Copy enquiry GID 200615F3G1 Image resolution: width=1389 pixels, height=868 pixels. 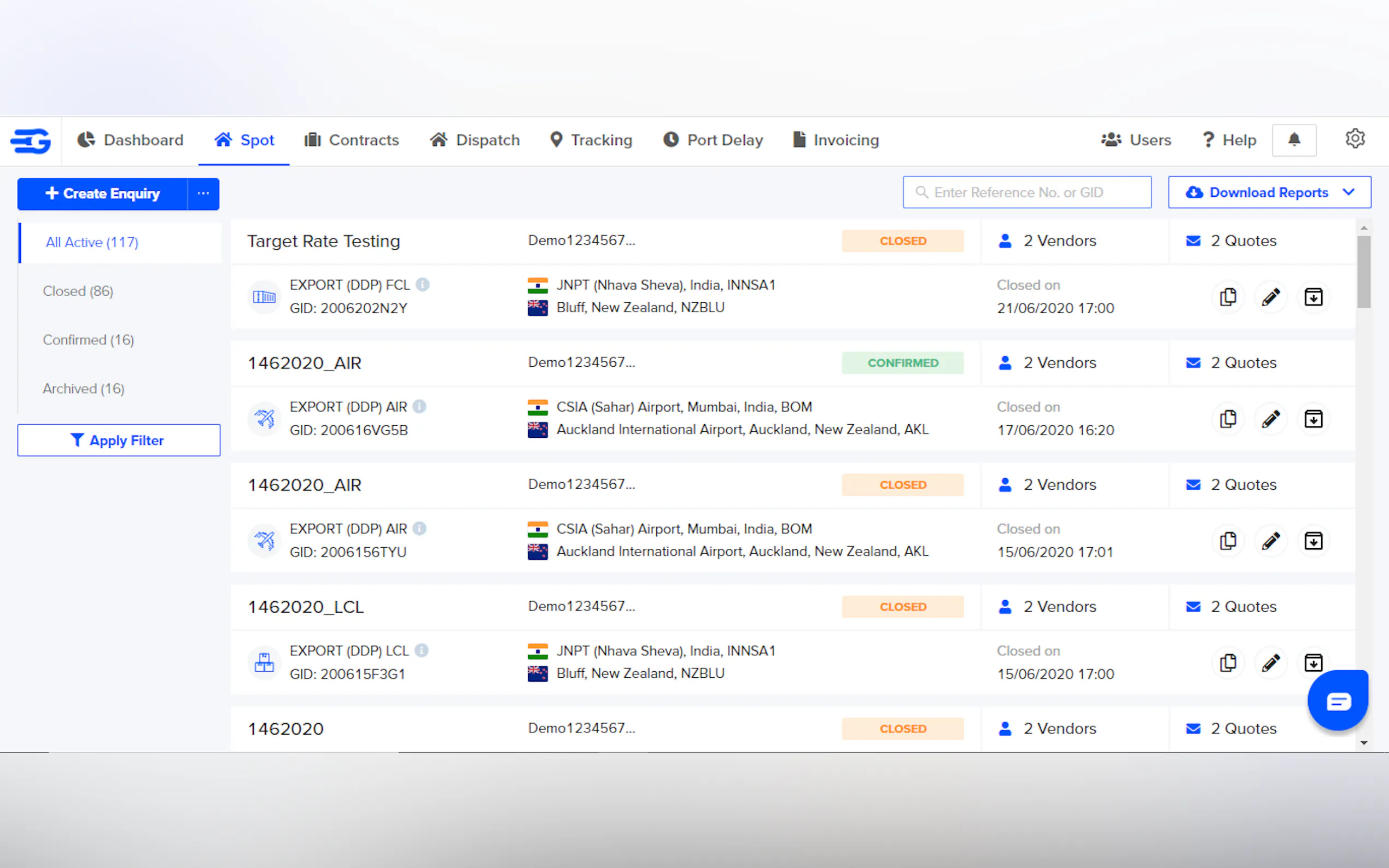tap(1228, 663)
